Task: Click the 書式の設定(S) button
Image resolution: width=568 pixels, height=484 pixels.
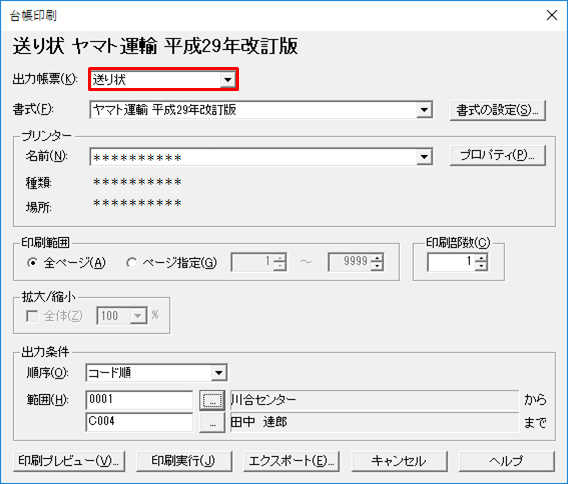Action: (x=497, y=110)
